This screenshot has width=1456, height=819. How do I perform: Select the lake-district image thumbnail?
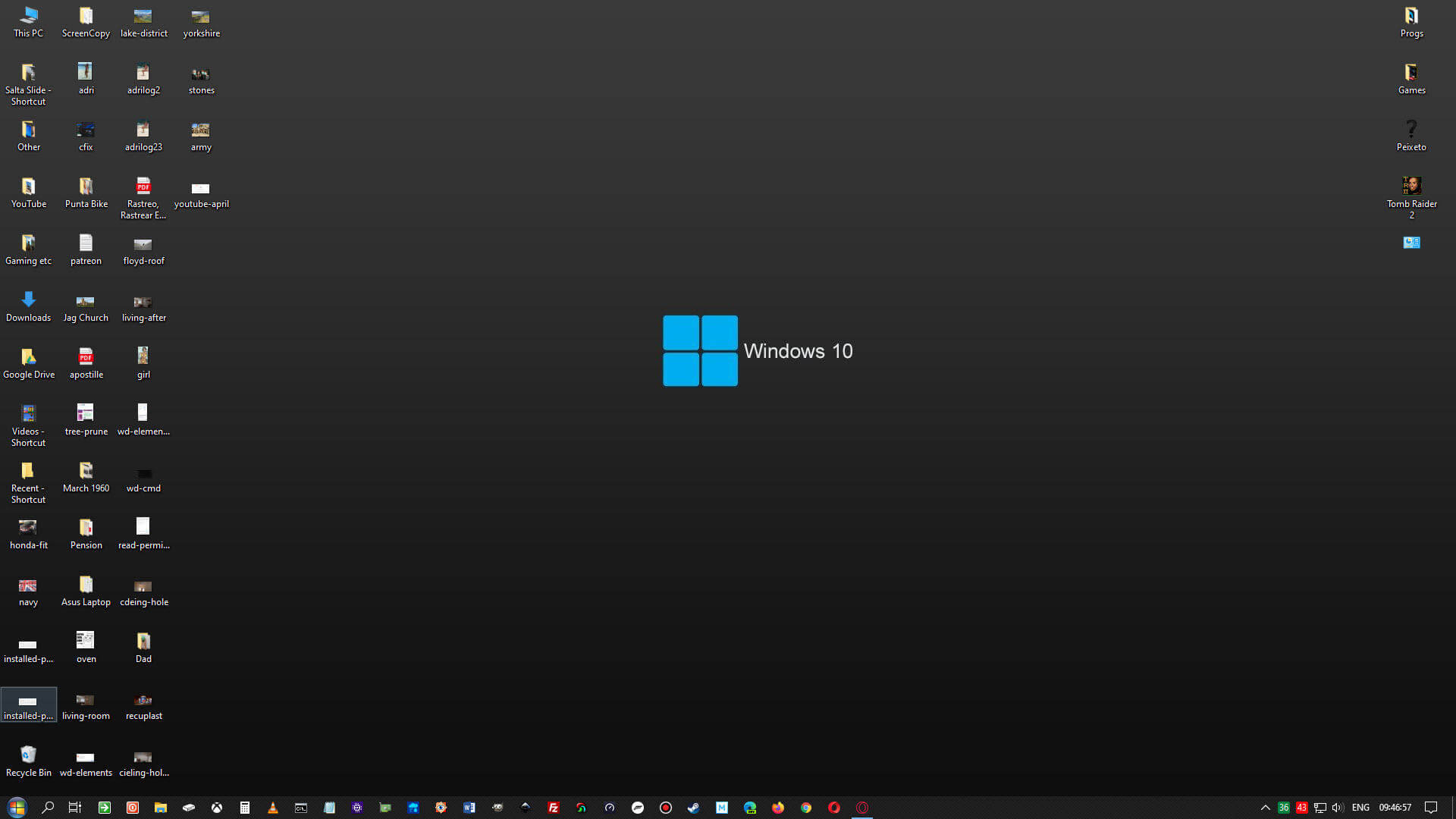click(x=143, y=22)
